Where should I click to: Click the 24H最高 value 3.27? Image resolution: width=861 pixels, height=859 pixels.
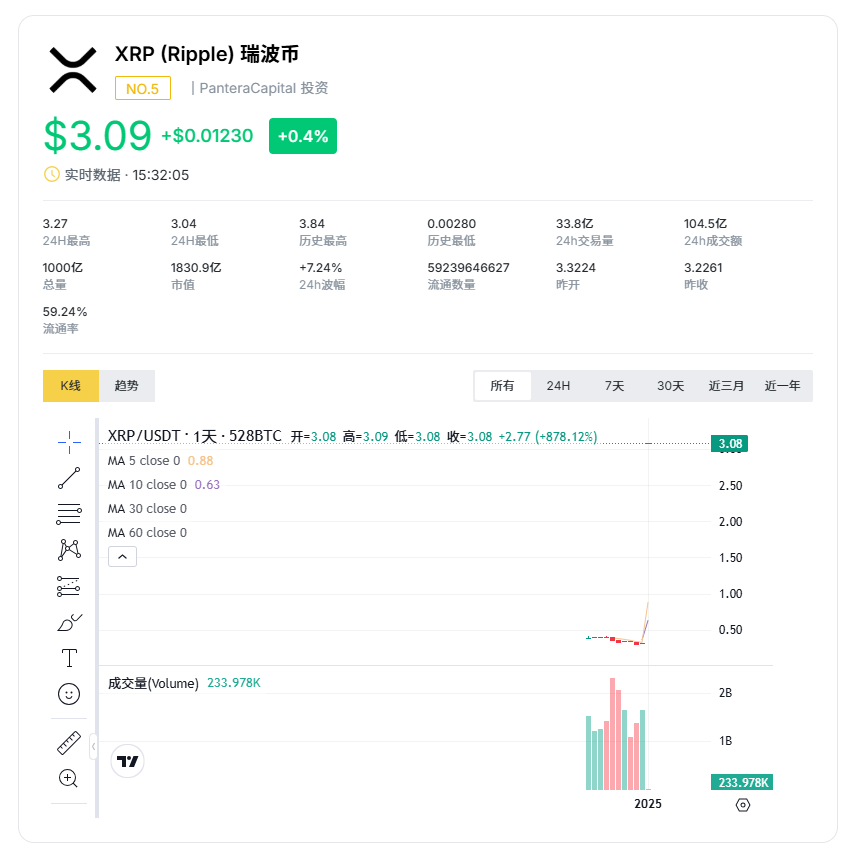pos(55,224)
